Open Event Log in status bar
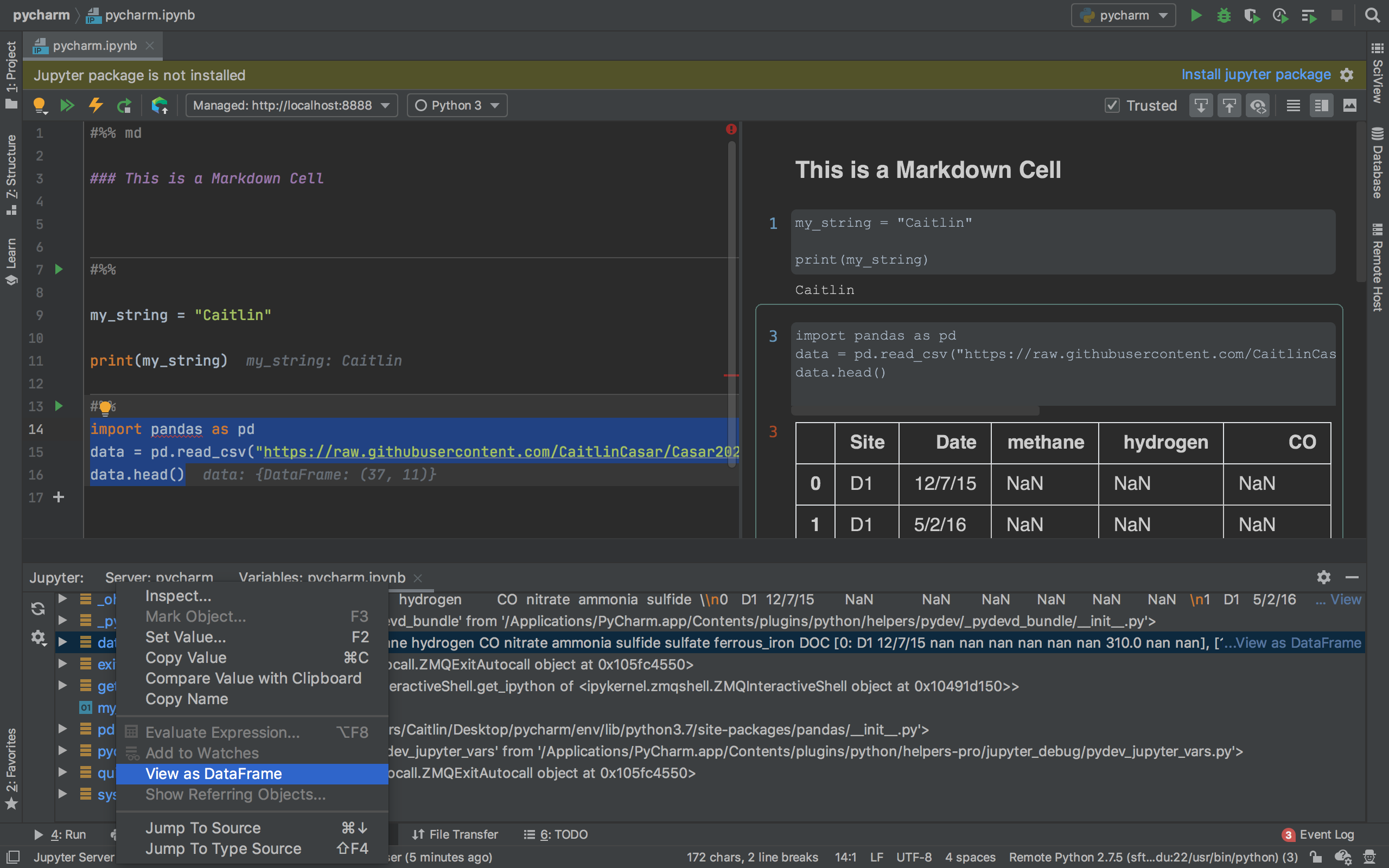1389x868 pixels. point(1318,834)
